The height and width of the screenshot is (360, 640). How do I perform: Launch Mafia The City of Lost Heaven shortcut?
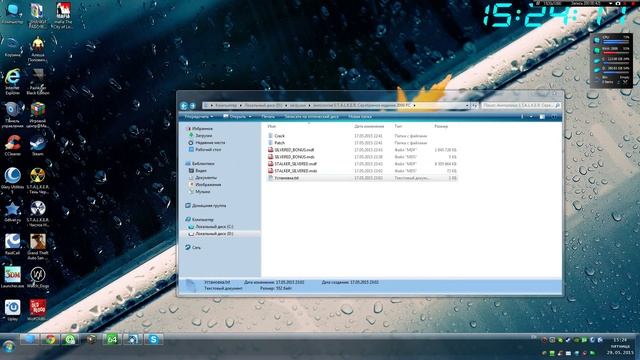coord(62,16)
